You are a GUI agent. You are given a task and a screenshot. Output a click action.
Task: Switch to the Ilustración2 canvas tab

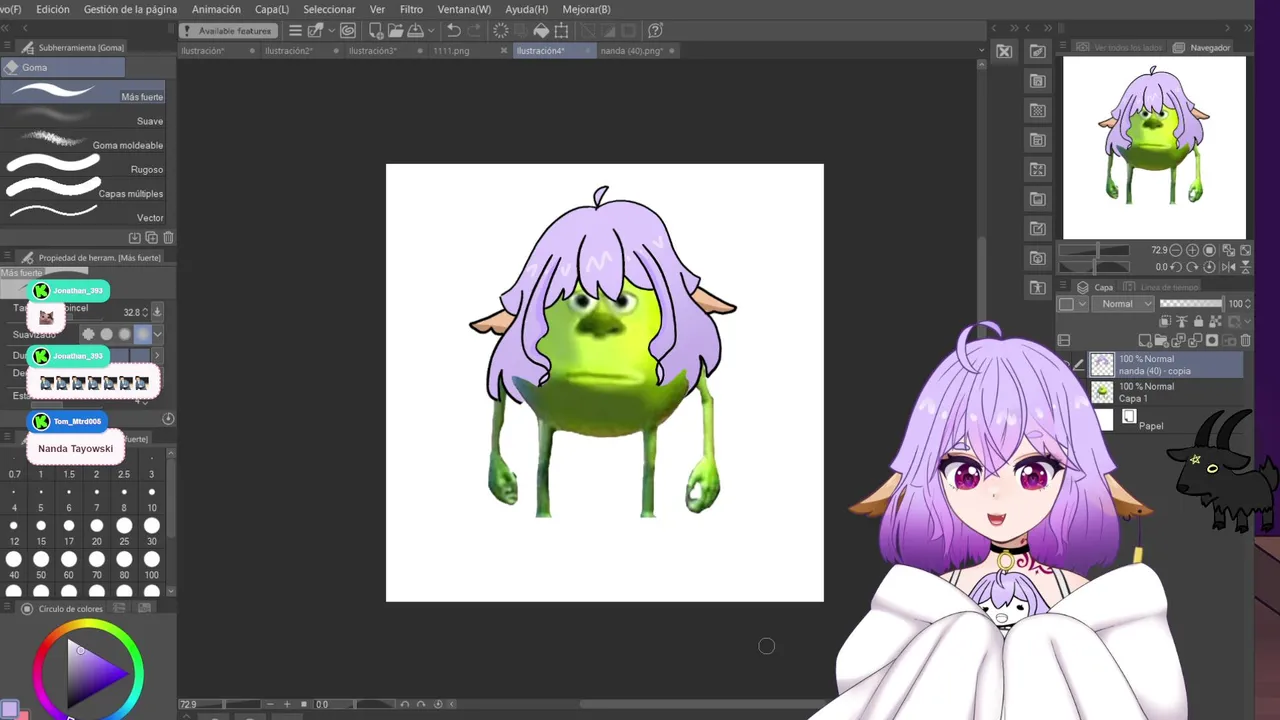pyautogui.click(x=289, y=50)
